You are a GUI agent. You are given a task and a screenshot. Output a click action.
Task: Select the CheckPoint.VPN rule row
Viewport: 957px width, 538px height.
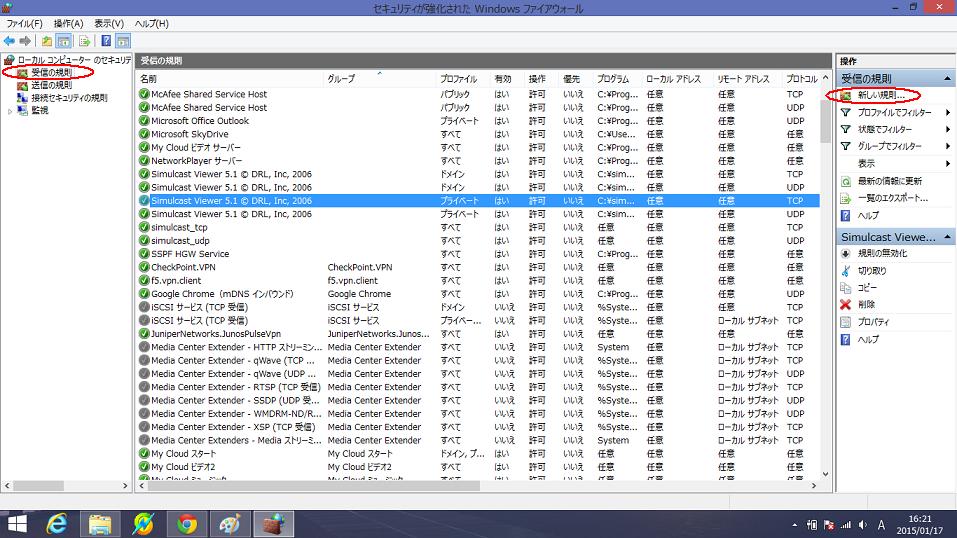pos(478,267)
